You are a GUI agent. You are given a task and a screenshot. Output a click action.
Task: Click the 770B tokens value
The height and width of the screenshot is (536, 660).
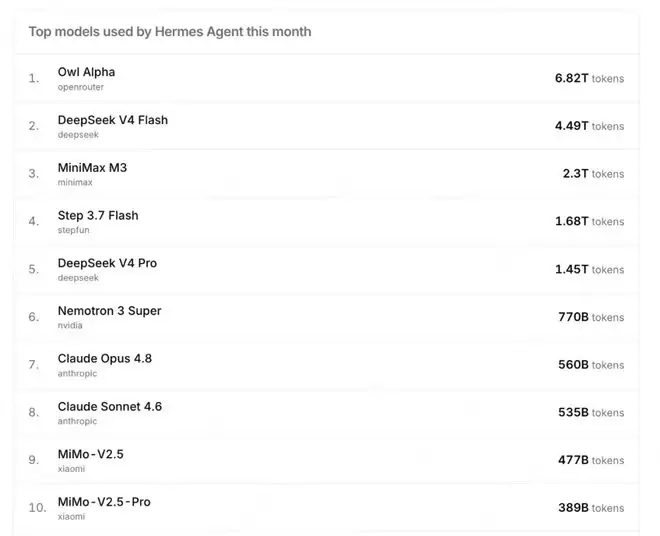tap(591, 317)
